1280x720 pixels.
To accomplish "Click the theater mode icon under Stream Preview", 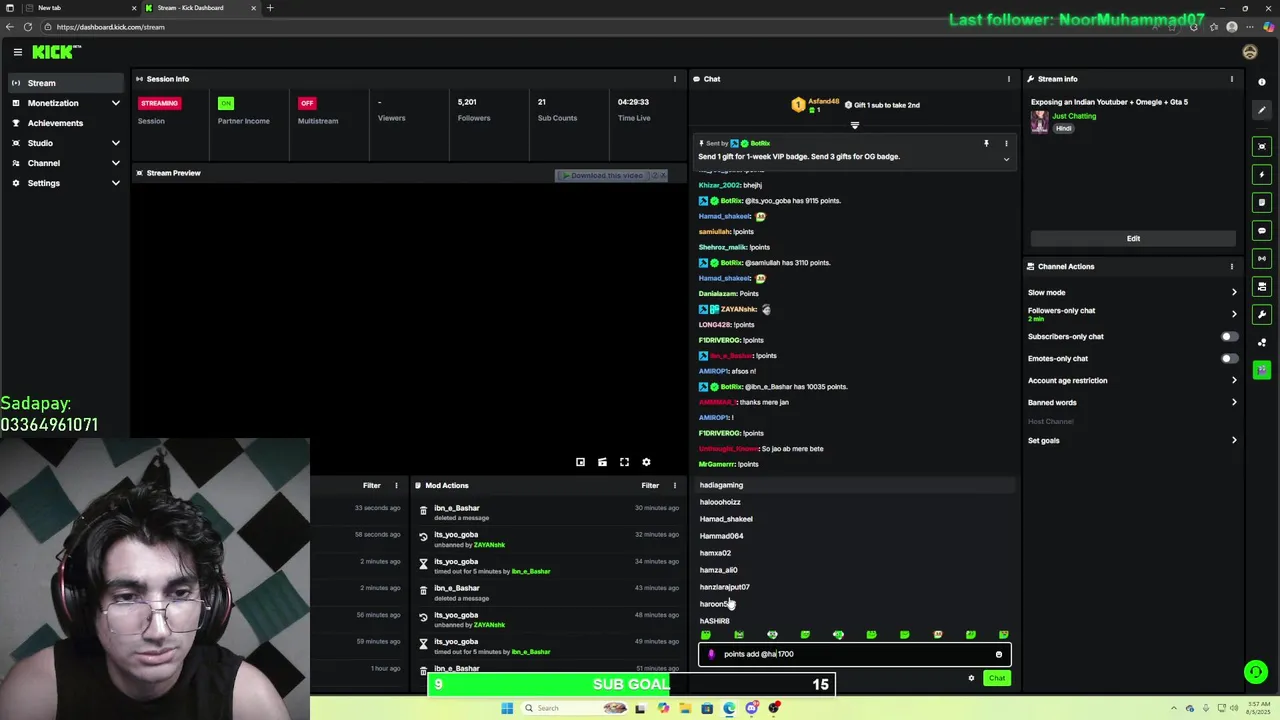I will (x=602, y=462).
